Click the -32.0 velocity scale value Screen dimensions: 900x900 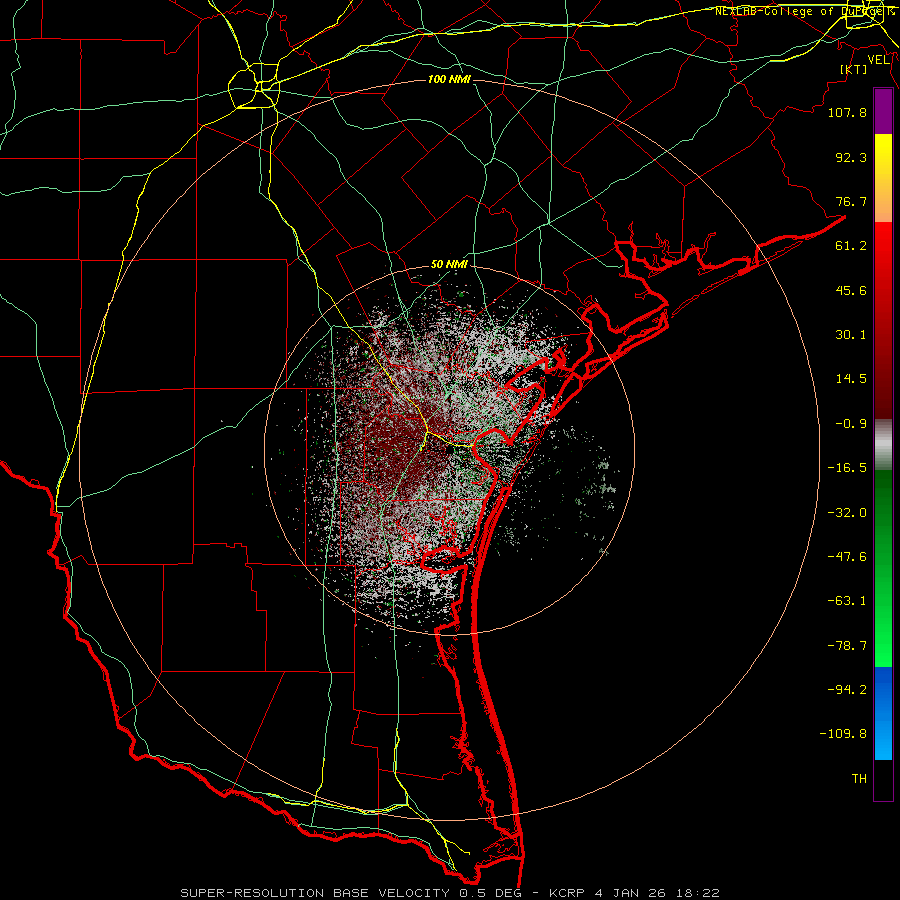847,513
